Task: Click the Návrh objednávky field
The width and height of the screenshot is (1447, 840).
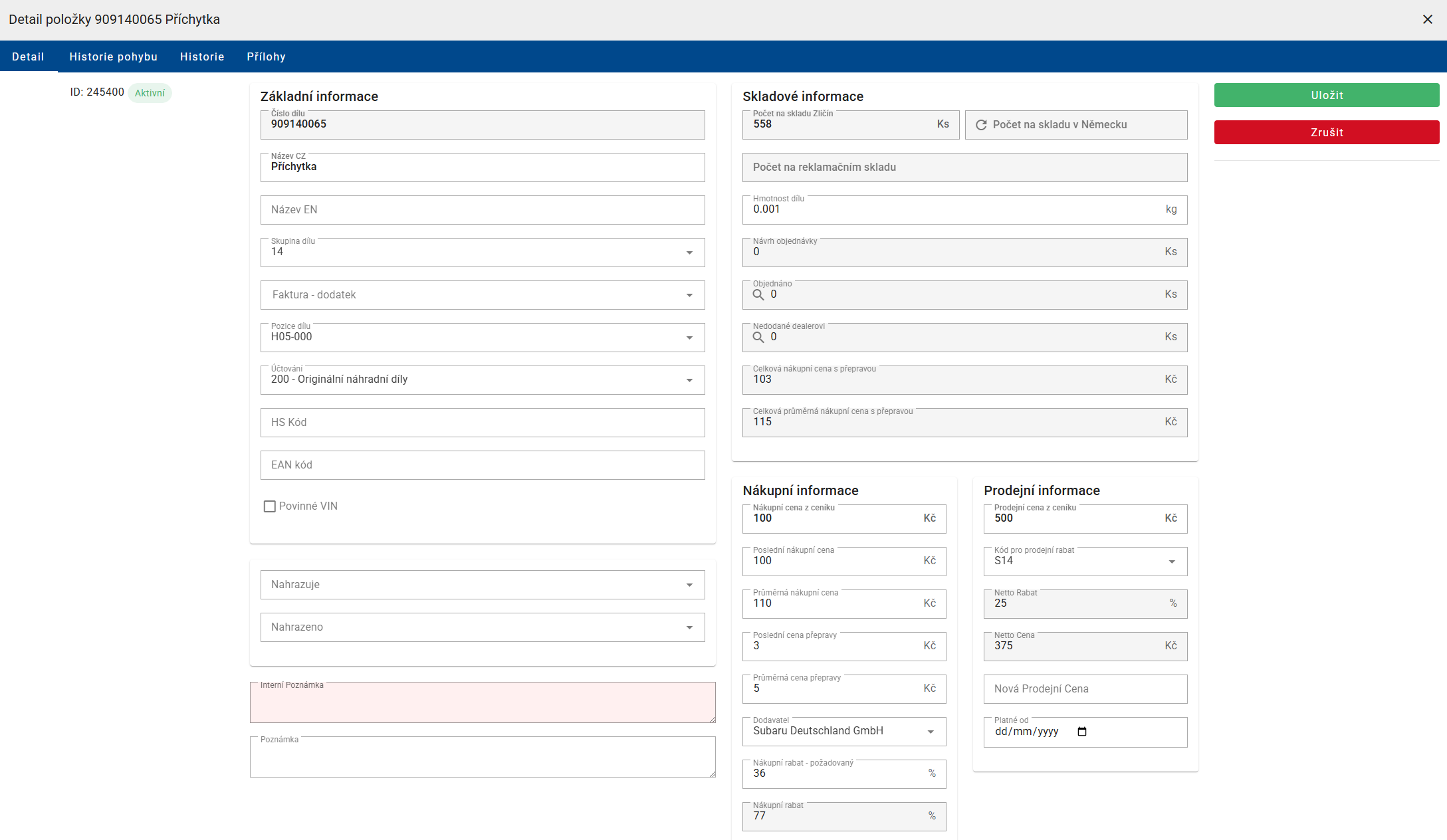Action: pos(964,253)
